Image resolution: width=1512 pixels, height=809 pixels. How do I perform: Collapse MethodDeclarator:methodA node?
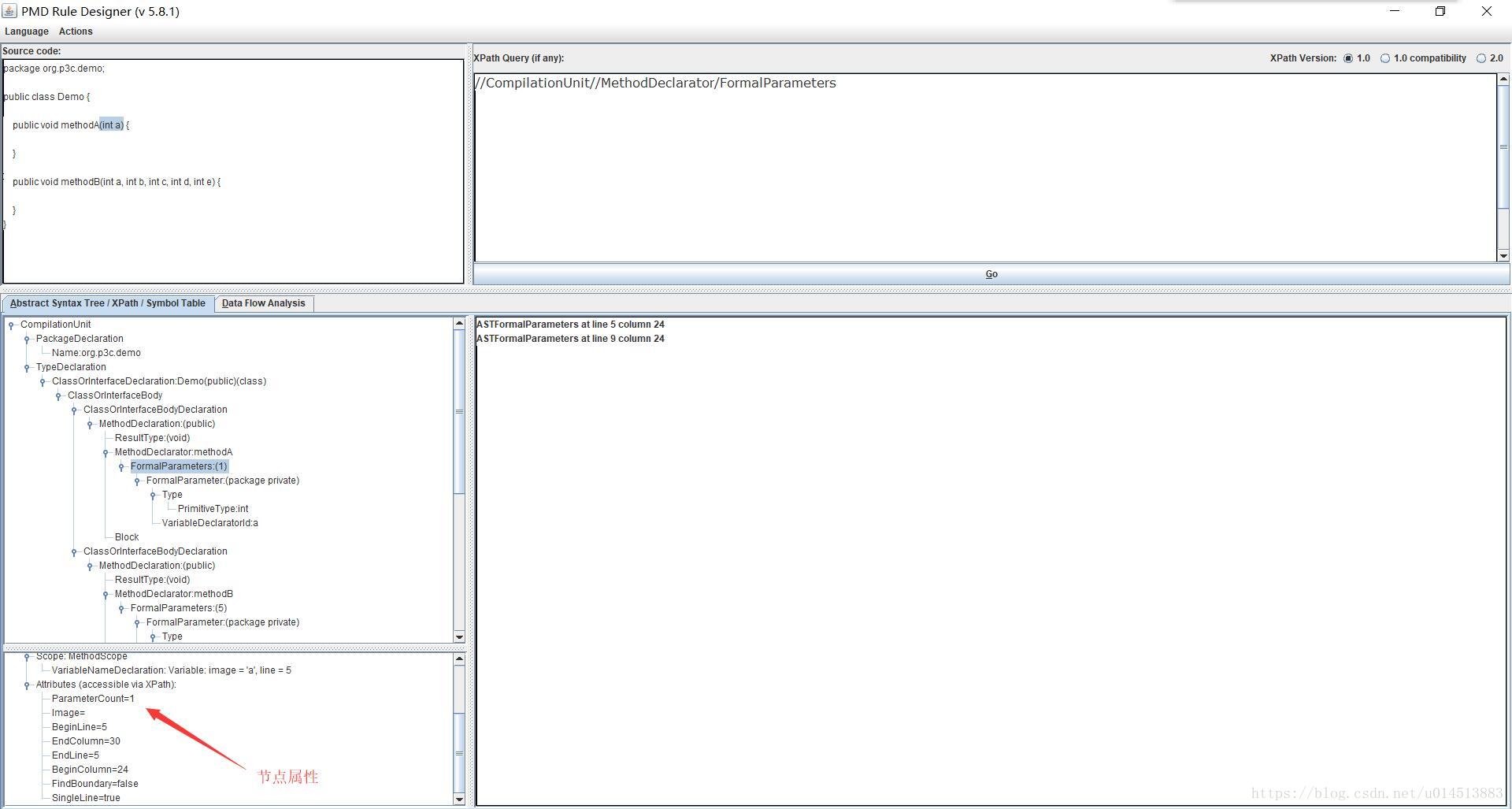pos(106,453)
